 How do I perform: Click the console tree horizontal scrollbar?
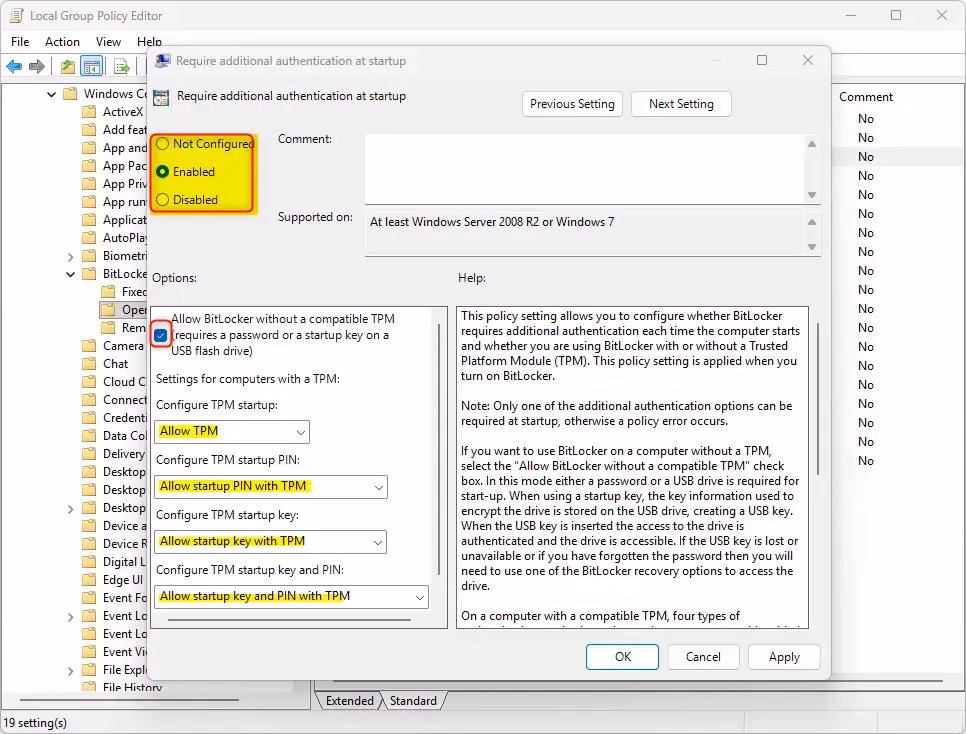(x=129, y=700)
